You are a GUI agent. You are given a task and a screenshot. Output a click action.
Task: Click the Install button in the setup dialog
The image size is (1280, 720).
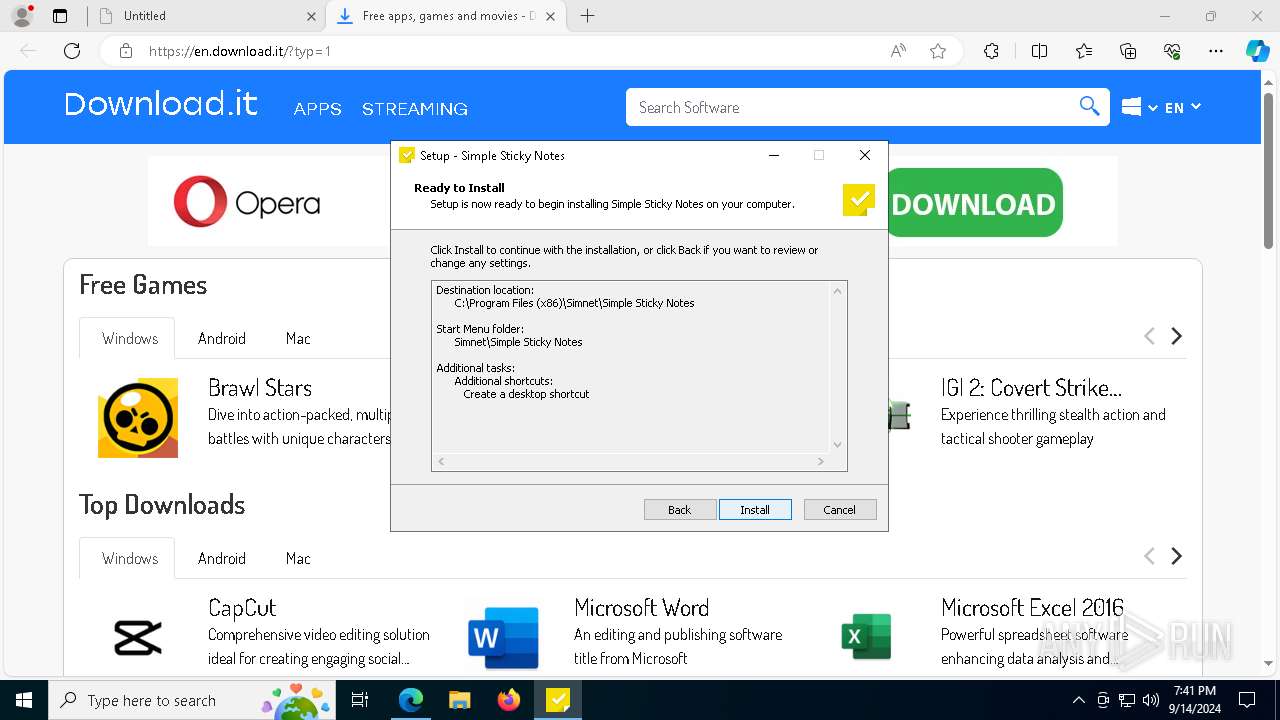click(755, 510)
